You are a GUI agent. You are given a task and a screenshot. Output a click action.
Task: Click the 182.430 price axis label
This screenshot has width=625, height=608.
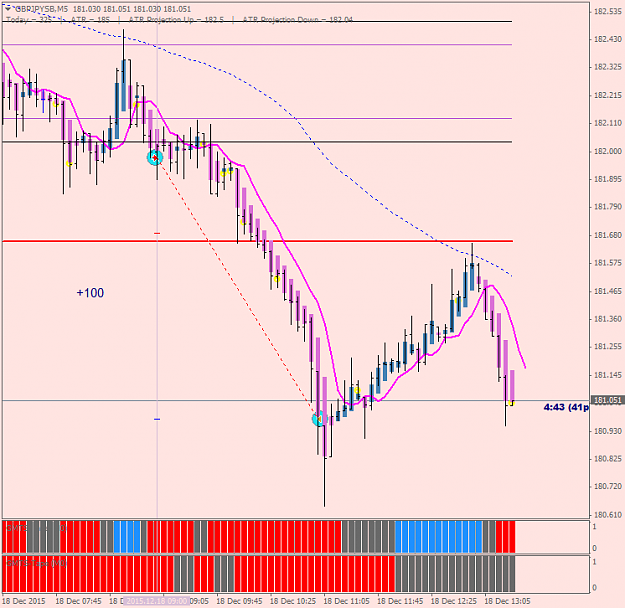tap(608, 39)
